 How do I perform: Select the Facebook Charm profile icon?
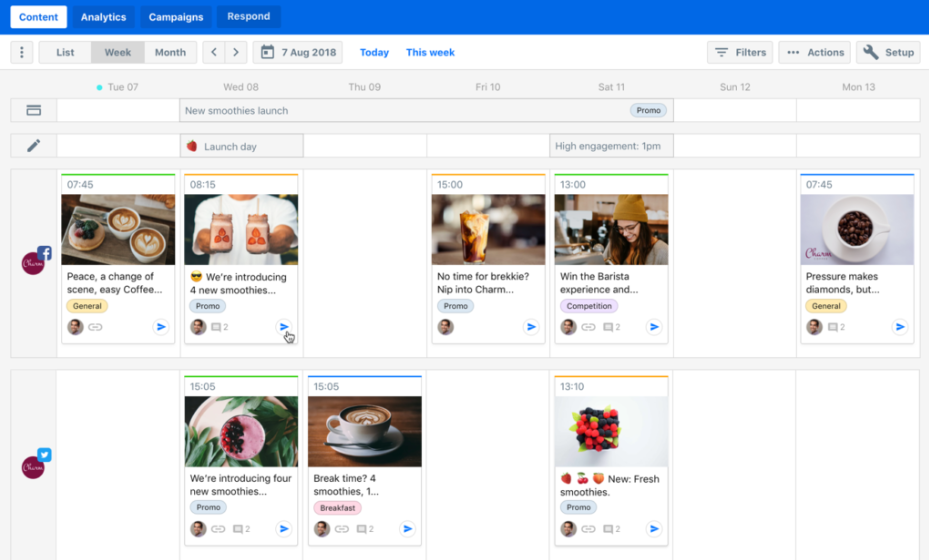tap(36, 261)
